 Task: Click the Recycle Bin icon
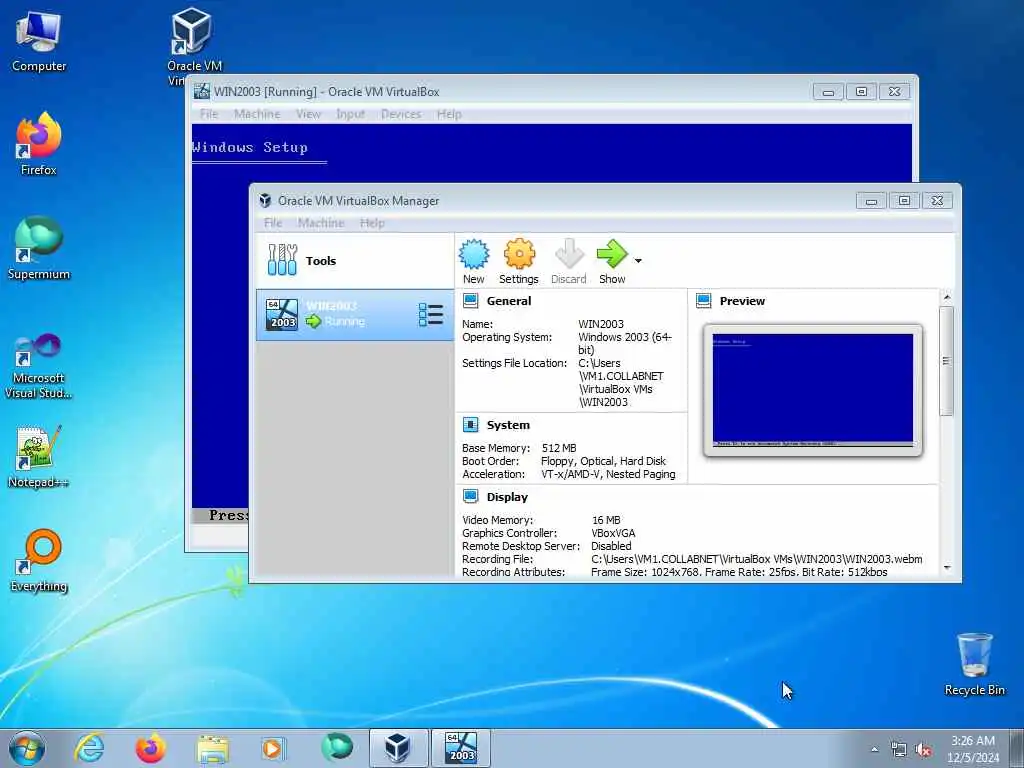974,664
